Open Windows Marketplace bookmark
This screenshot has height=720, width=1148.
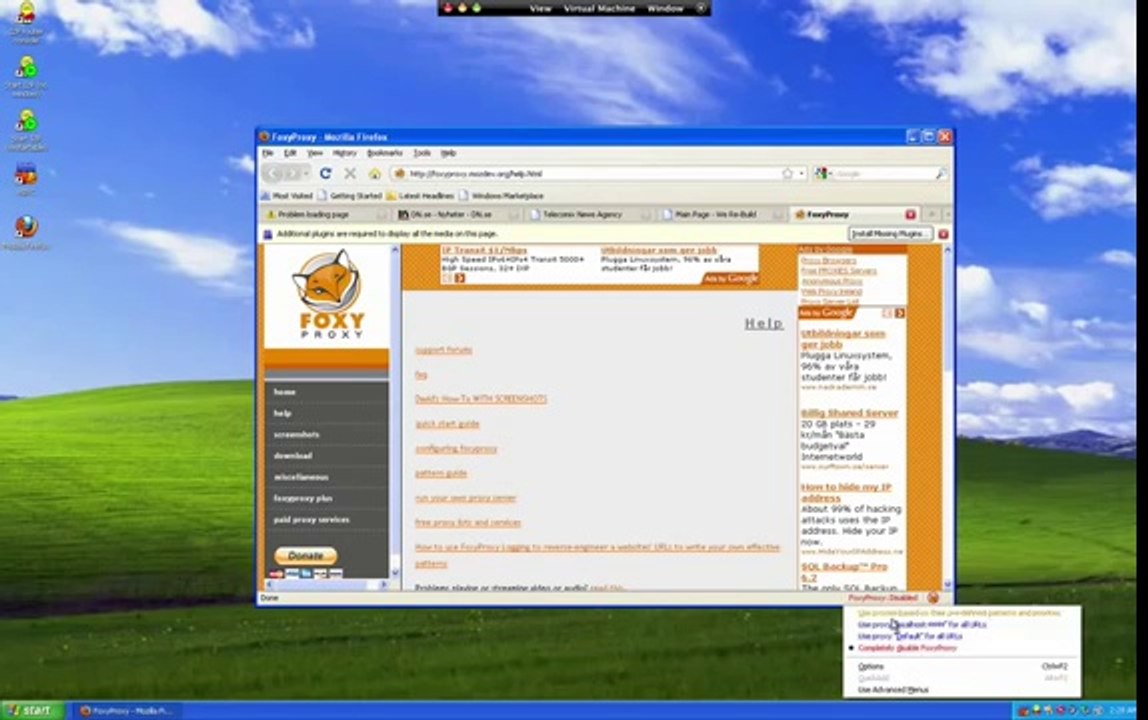tap(502, 196)
